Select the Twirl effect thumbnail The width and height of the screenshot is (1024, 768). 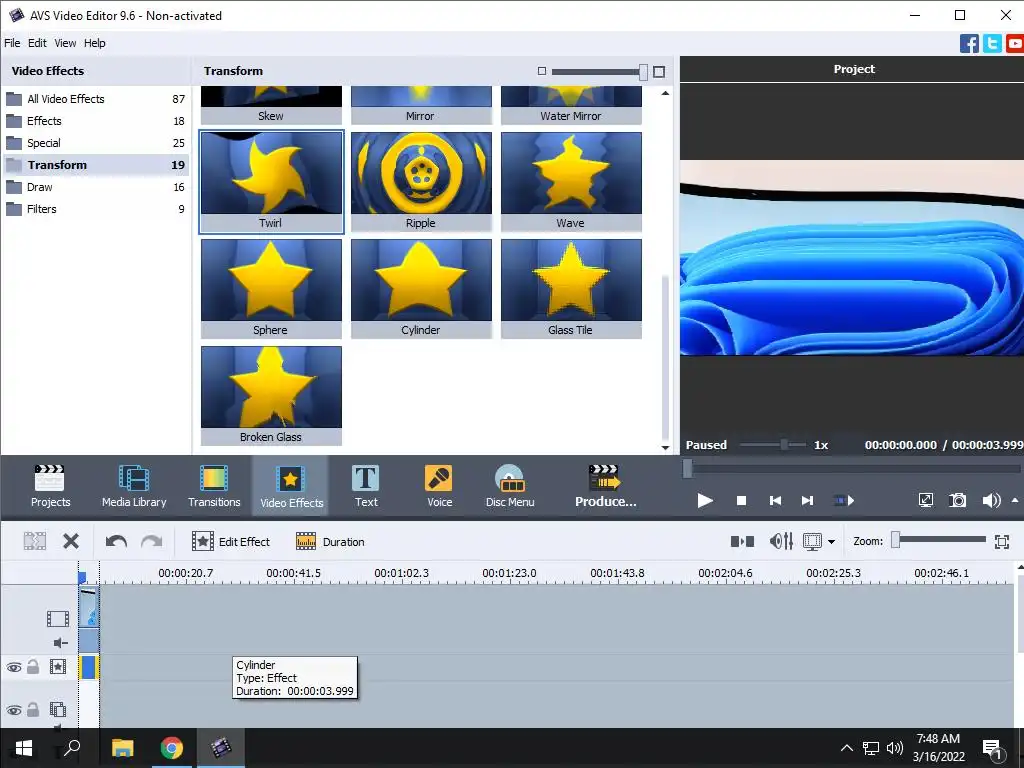click(271, 182)
